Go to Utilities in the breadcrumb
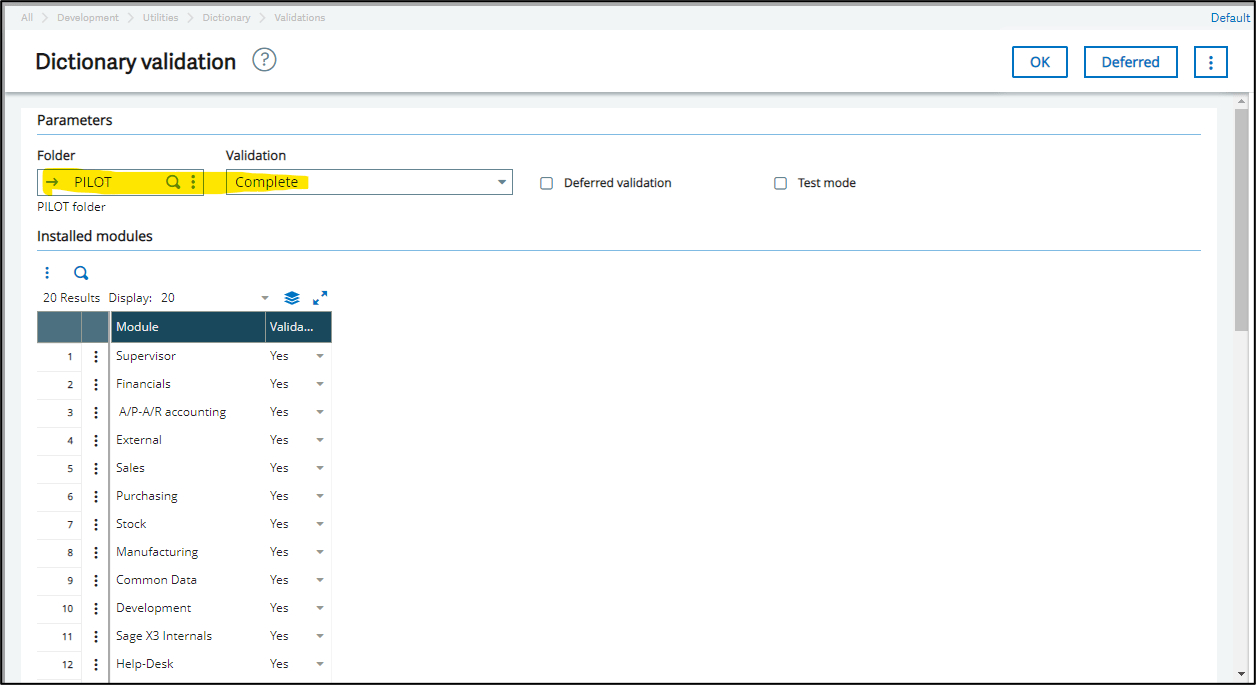 (160, 18)
